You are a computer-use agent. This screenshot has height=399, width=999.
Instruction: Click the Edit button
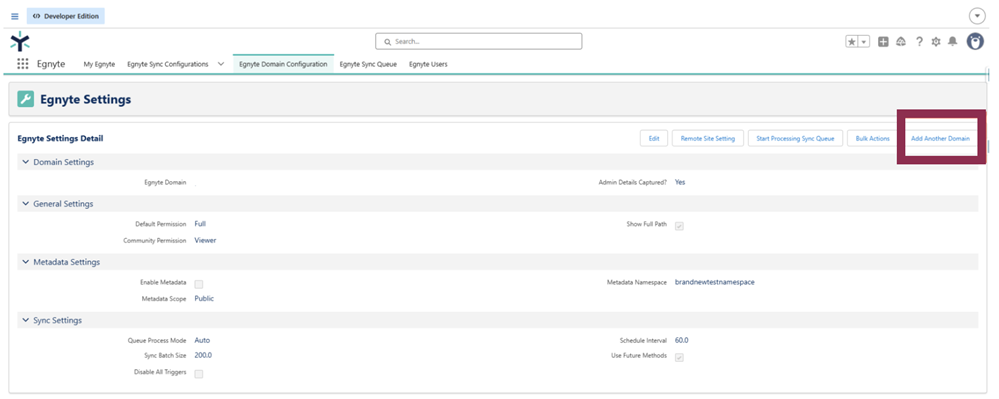pos(654,138)
